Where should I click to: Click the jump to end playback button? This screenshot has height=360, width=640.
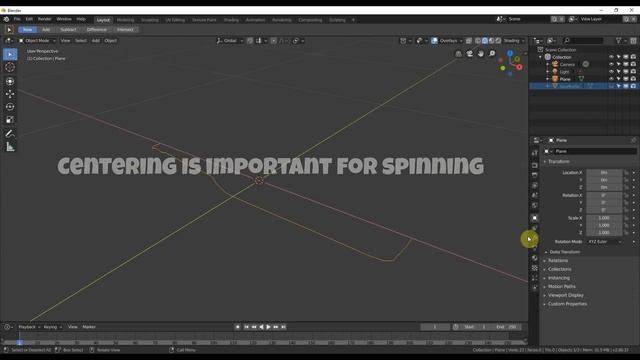(283, 327)
